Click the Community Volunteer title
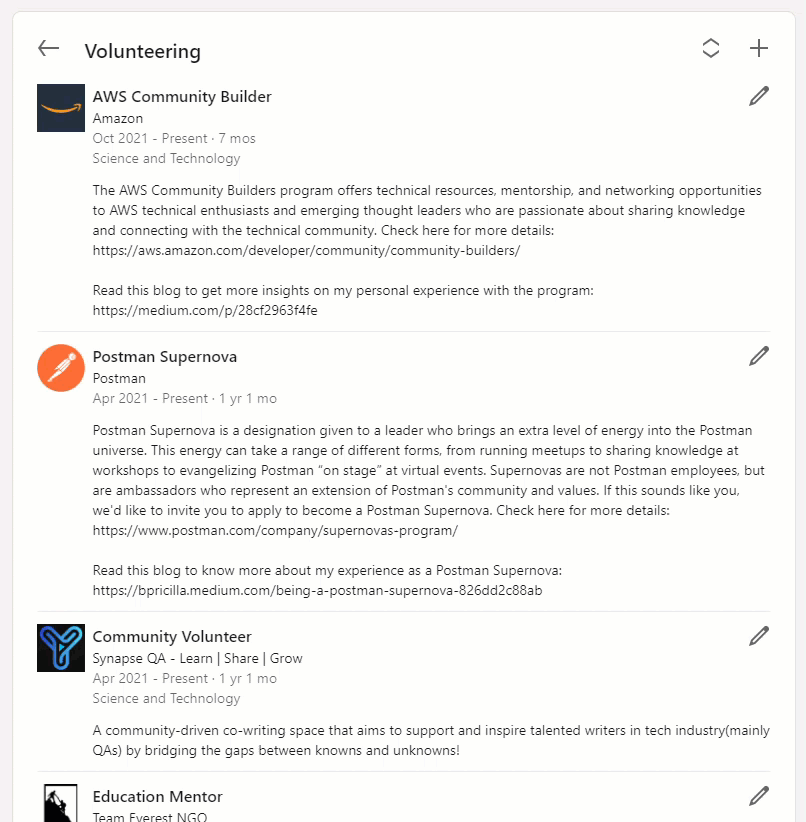806x822 pixels. point(172,637)
